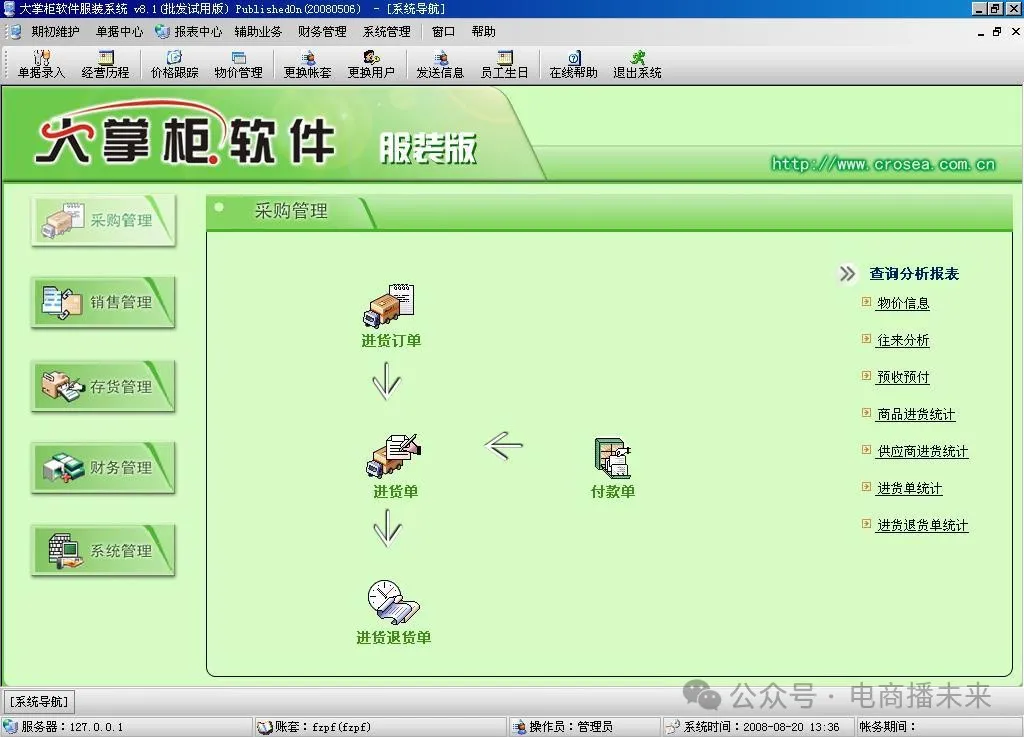
Task: Open 物价管理 in the toolbar
Action: (x=238, y=65)
